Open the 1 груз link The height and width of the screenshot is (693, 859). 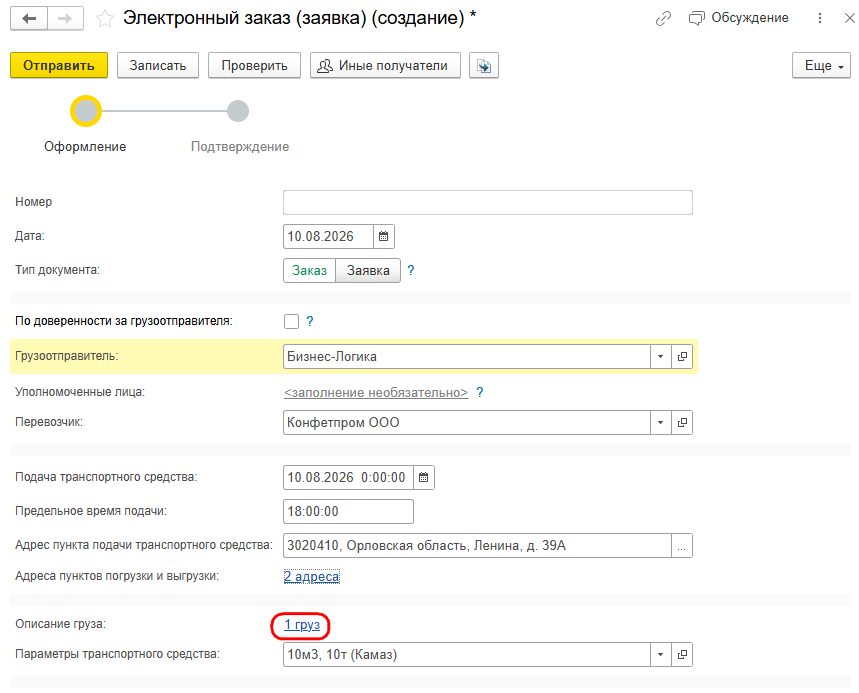click(x=302, y=625)
